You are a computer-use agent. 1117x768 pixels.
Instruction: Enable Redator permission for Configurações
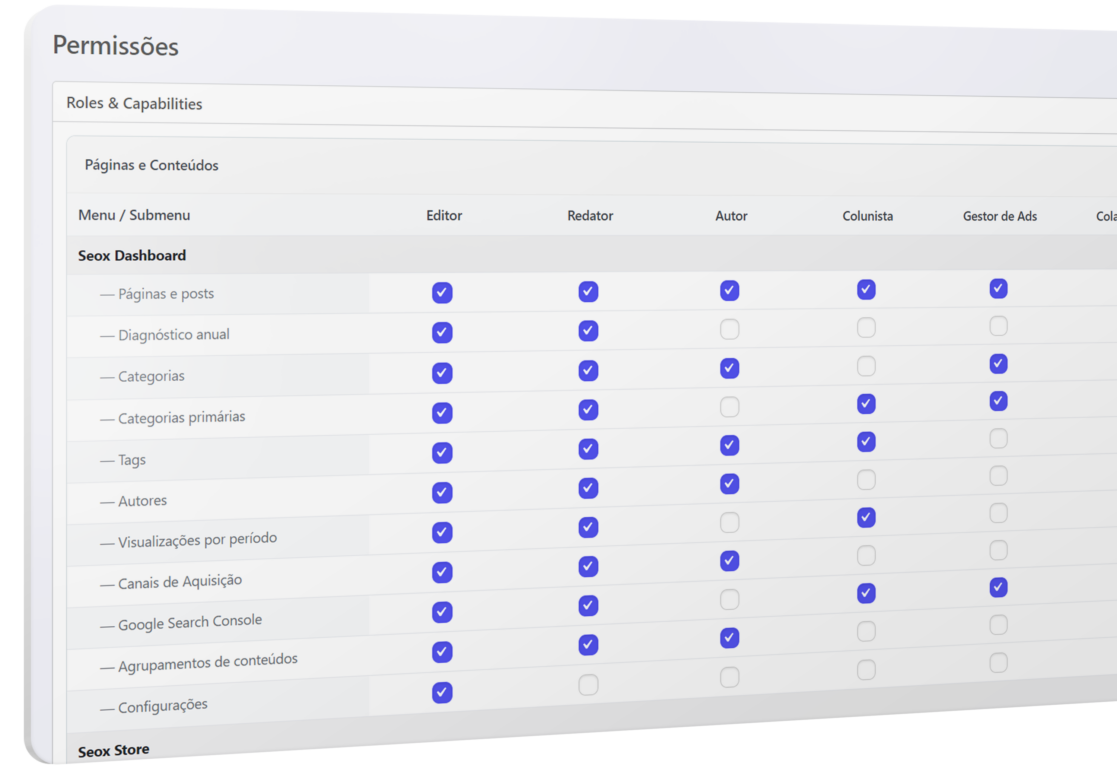588,685
